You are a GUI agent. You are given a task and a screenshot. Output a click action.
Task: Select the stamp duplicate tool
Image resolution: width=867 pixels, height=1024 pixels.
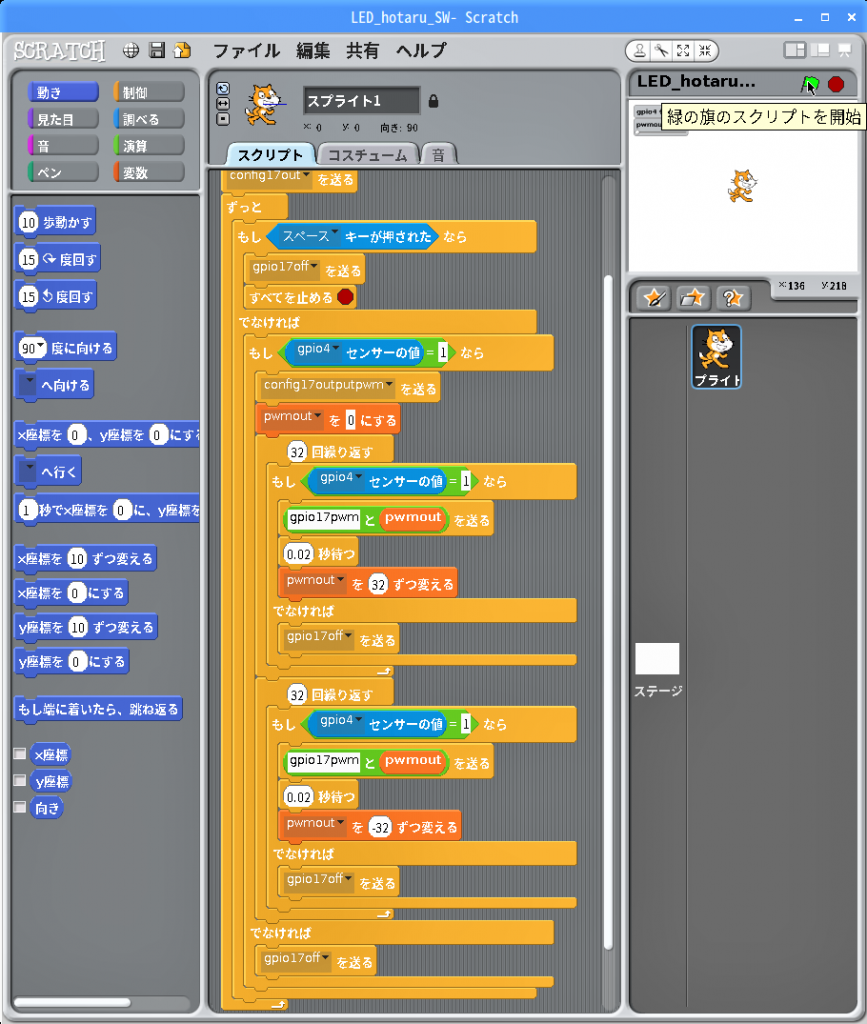click(639, 50)
